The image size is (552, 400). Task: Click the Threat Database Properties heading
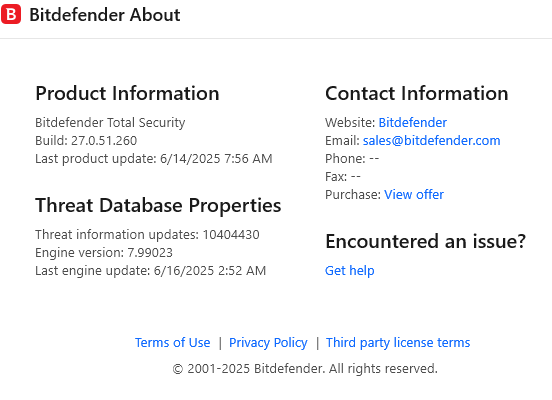pos(158,205)
